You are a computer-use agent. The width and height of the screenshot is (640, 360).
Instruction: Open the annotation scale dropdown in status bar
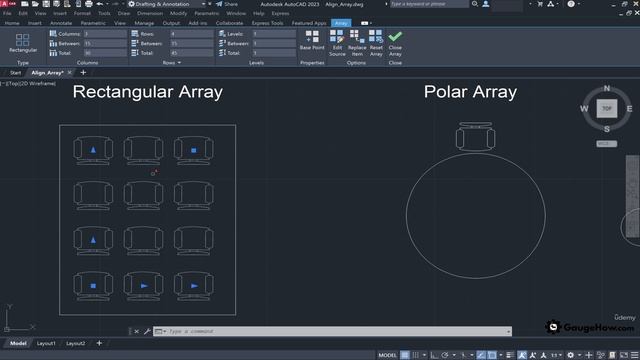(x=556, y=355)
